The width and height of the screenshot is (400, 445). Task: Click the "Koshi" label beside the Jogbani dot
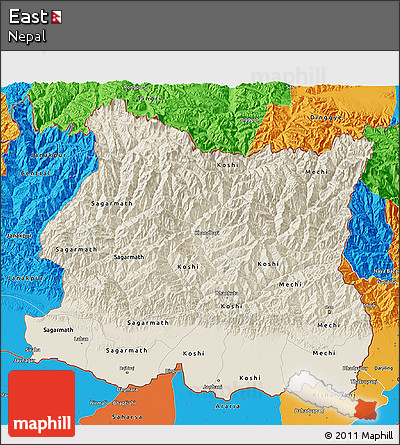250,378
